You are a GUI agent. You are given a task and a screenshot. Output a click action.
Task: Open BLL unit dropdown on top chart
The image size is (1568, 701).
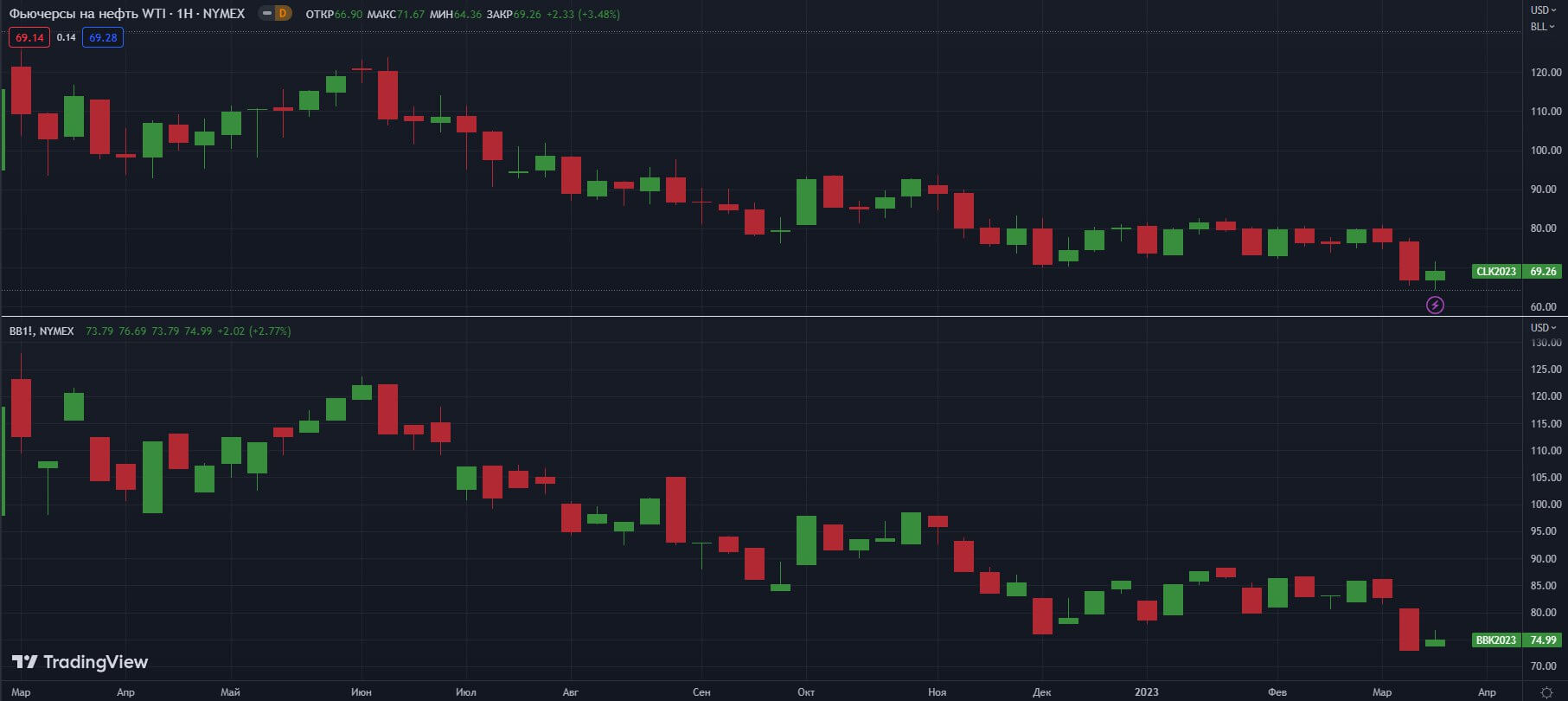click(1542, 27)
